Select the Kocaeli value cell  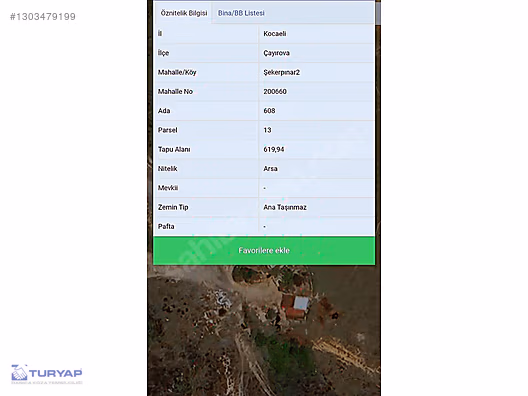click(275, 34)
